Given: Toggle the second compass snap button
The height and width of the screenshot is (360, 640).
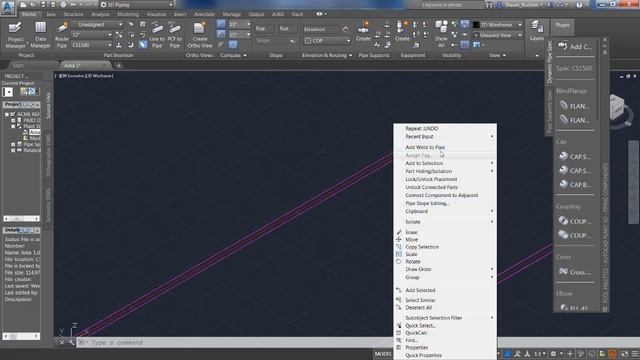Looking at the screenshot, I should [221, 34].
